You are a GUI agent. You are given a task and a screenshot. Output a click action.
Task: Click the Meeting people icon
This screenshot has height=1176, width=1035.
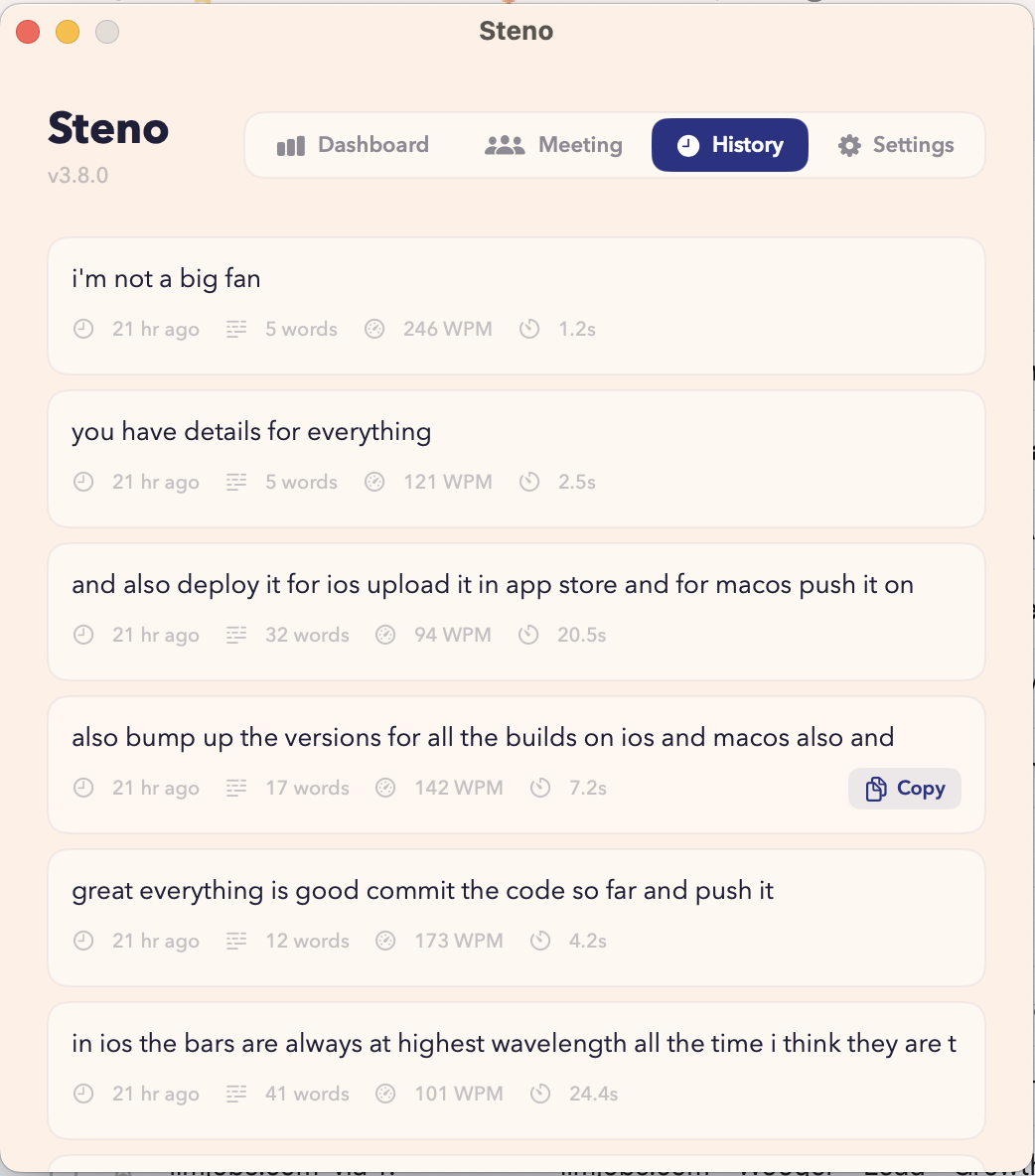click(x=505, y=145)
